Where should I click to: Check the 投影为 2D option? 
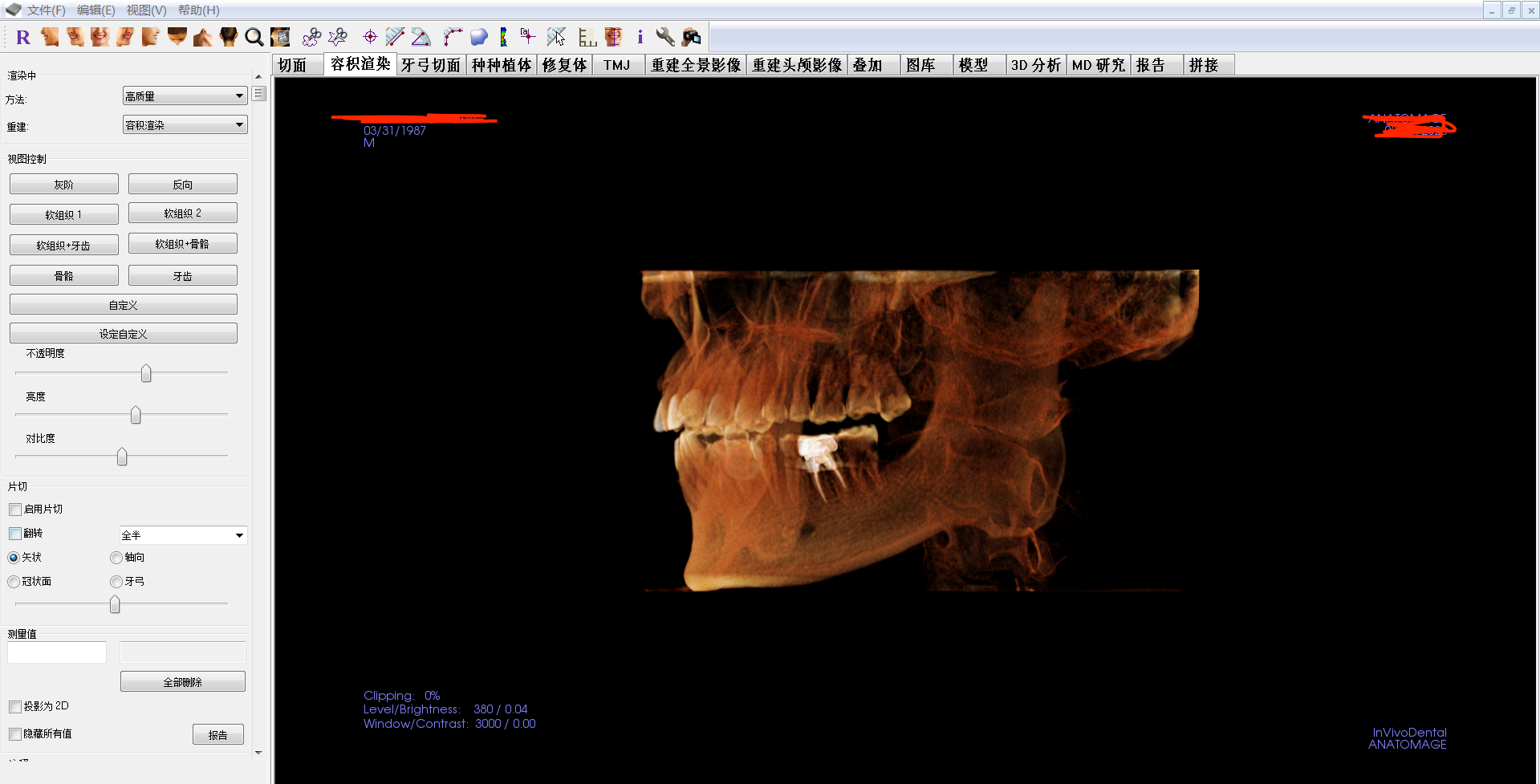14,706
